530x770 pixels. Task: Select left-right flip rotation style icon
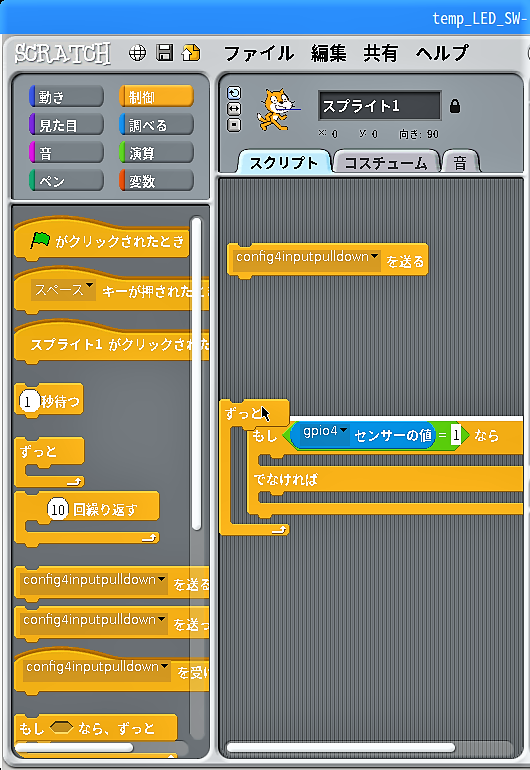tap(234, 109)
